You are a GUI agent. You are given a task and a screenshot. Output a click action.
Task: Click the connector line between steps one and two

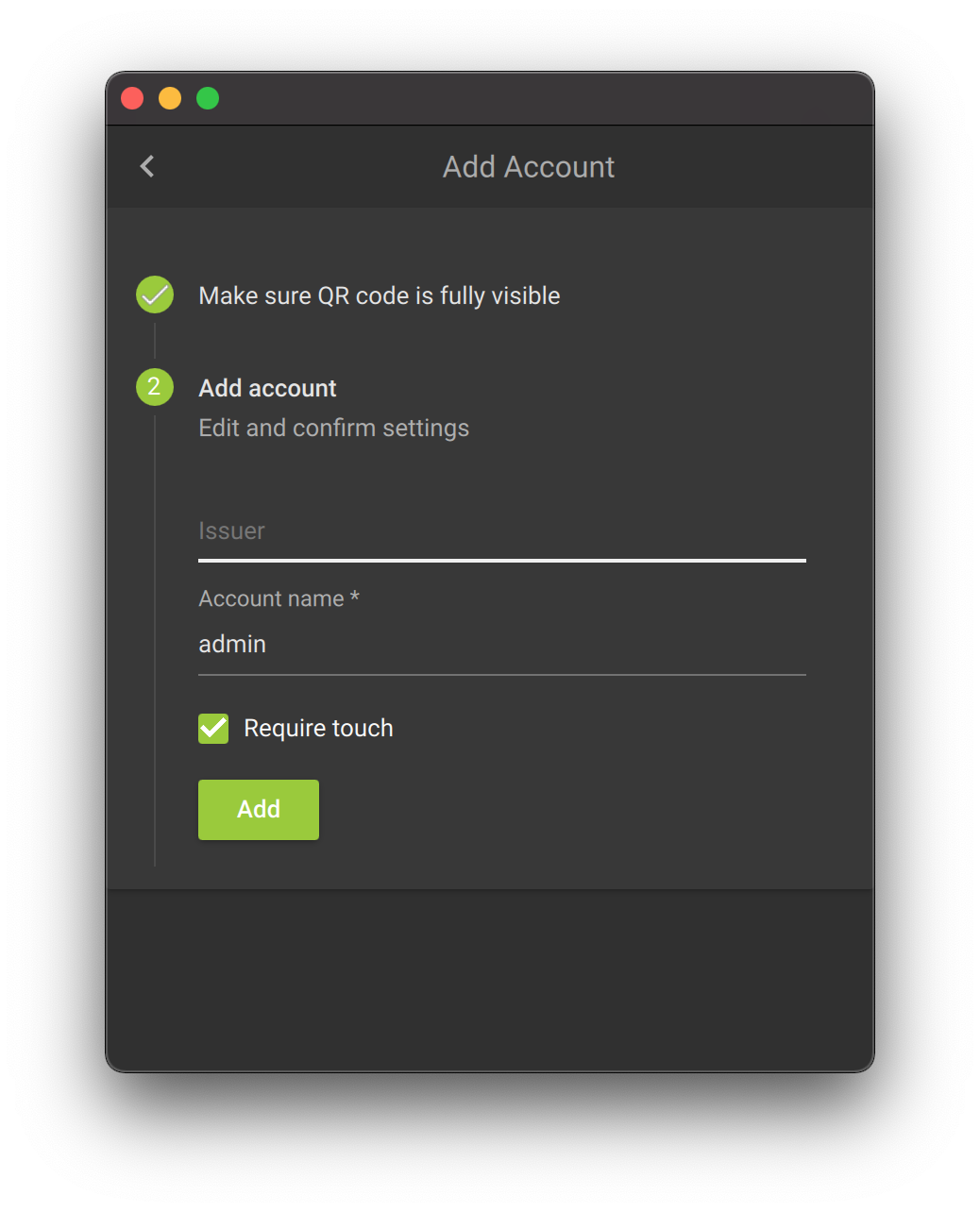pyautogui.click(x=155, y=340)
